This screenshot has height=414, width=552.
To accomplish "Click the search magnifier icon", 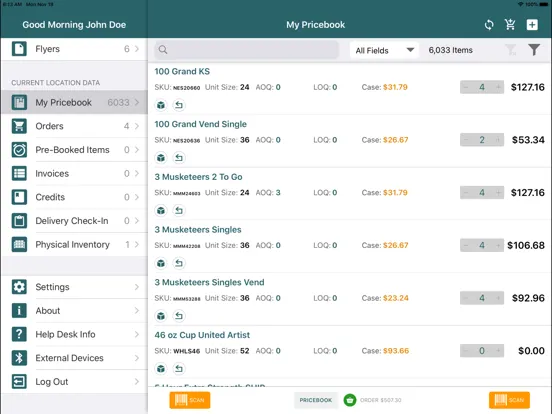I will (163, 50).
